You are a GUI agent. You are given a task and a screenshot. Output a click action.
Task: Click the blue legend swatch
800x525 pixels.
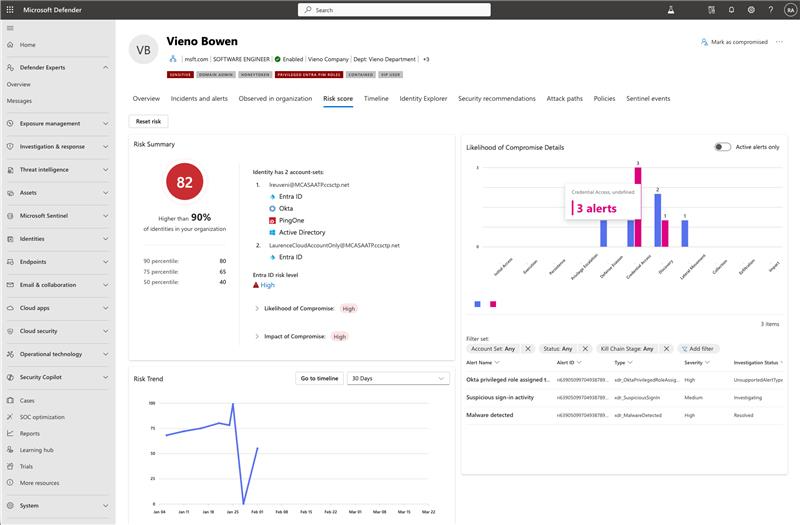pos(478,304)
